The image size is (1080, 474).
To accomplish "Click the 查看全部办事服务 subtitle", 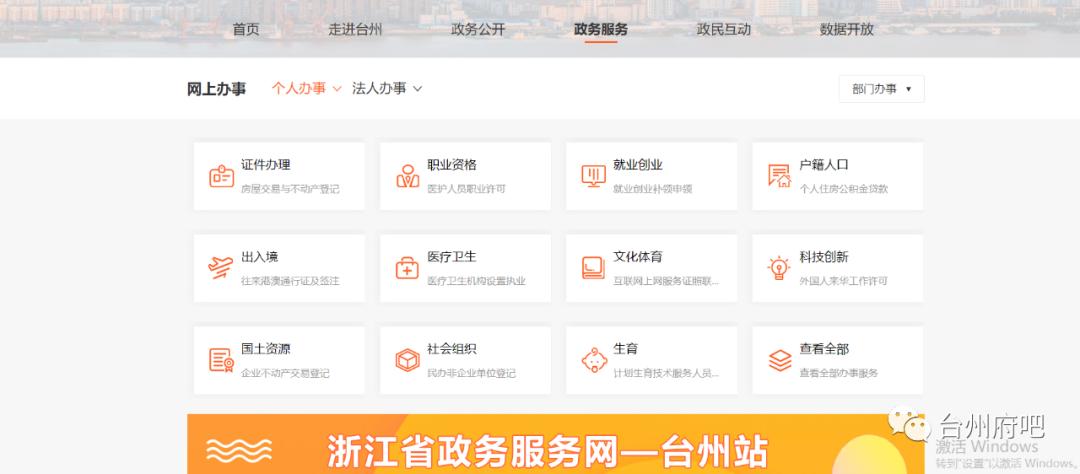I will tap(839, 373).
